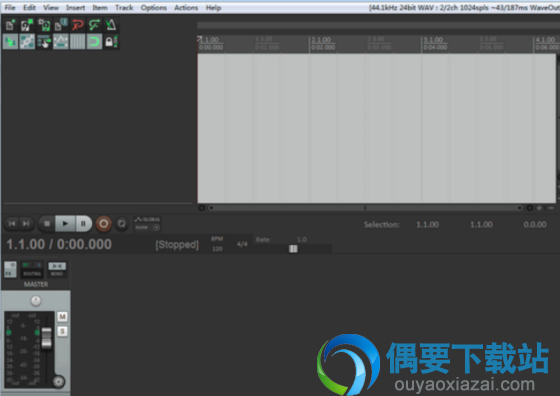Click horizontal zoom out minus button
Viewport: 560px width, 396px height.
pyautogui.click(x=551, y=208)
